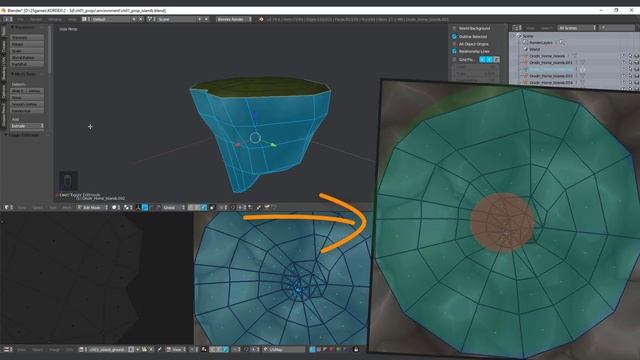Click the Scale button in the tool shelf
Image resolution: width=640 pixels, height=360 pixels.
click(27, 51)
